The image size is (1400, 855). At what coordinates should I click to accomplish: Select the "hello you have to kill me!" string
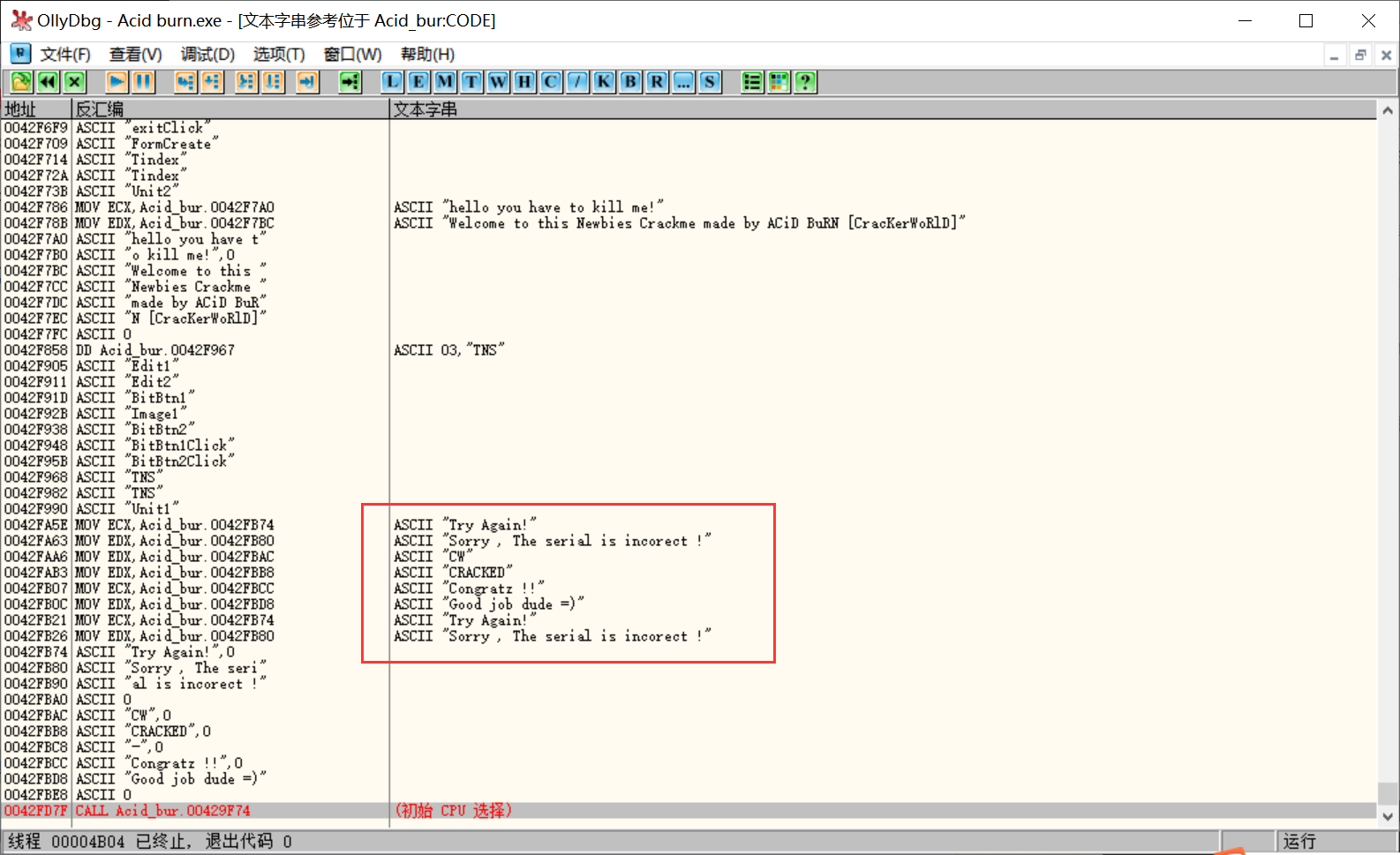pyautogui.click(x=529, y=207)
